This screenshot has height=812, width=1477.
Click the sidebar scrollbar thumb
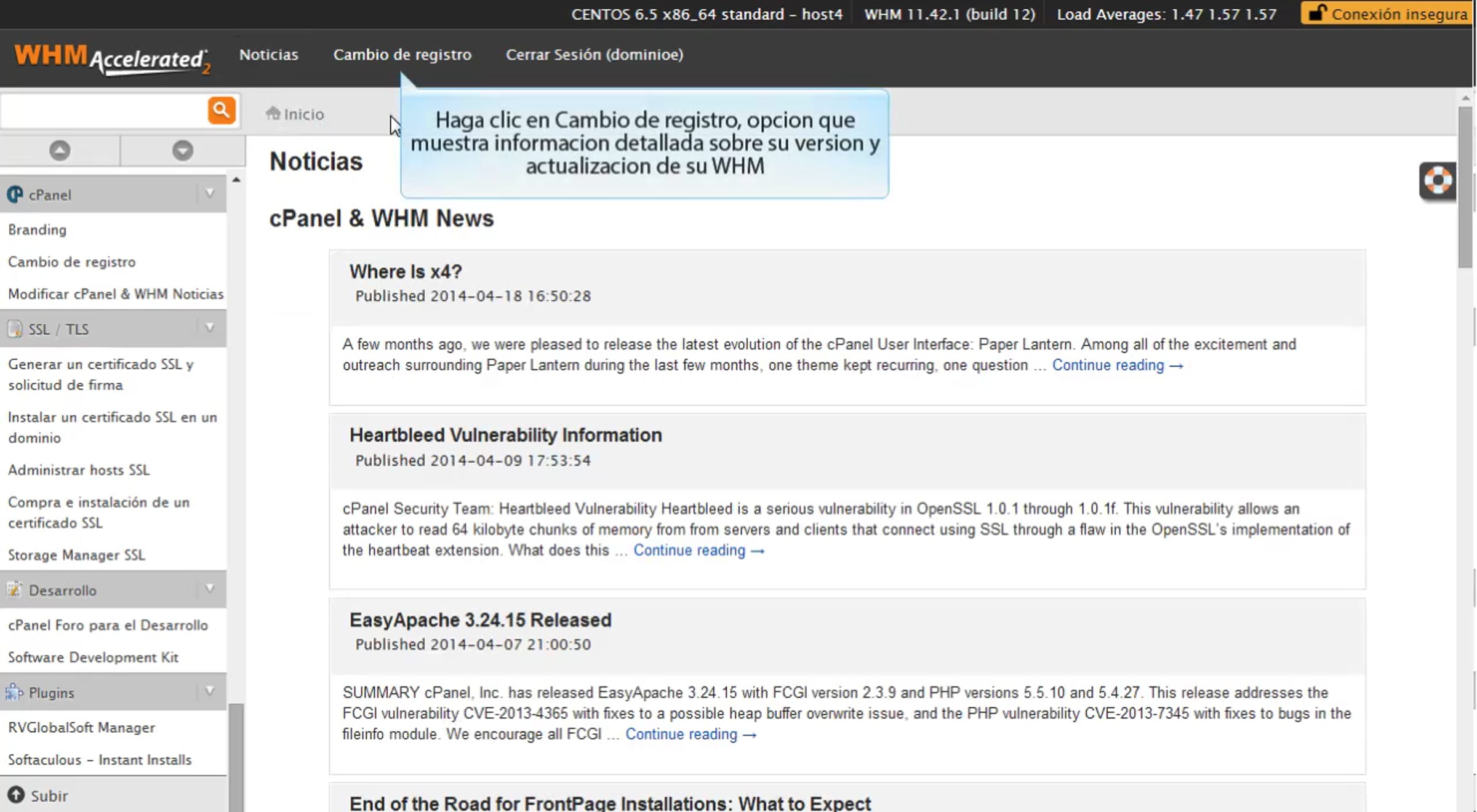click(x=236, y=758)
